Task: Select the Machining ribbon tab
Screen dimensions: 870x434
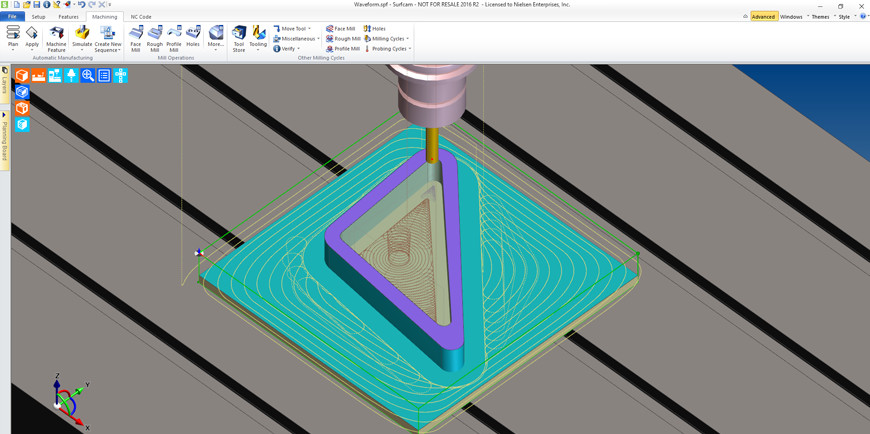Action: click(x=104, y=17)
